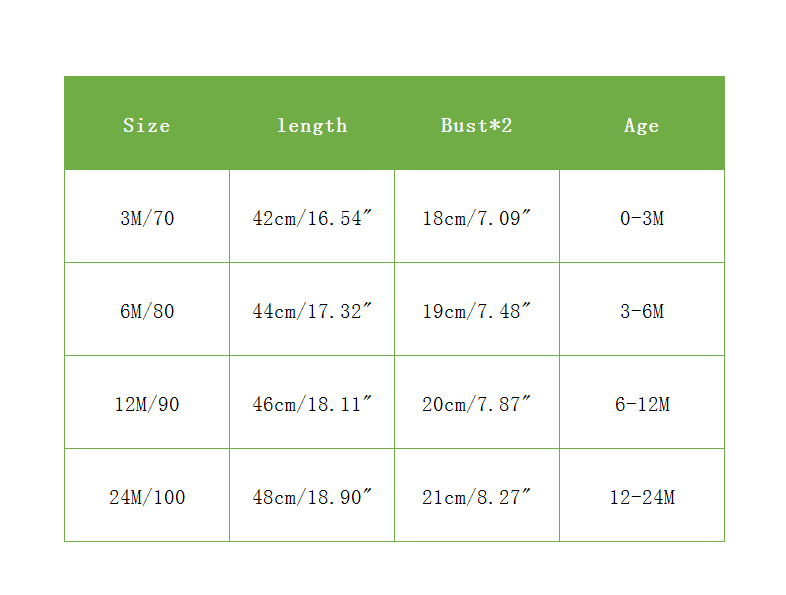Click the Size column header
The height and width of the screenshot is (595, 786).
tap(147, 125)
